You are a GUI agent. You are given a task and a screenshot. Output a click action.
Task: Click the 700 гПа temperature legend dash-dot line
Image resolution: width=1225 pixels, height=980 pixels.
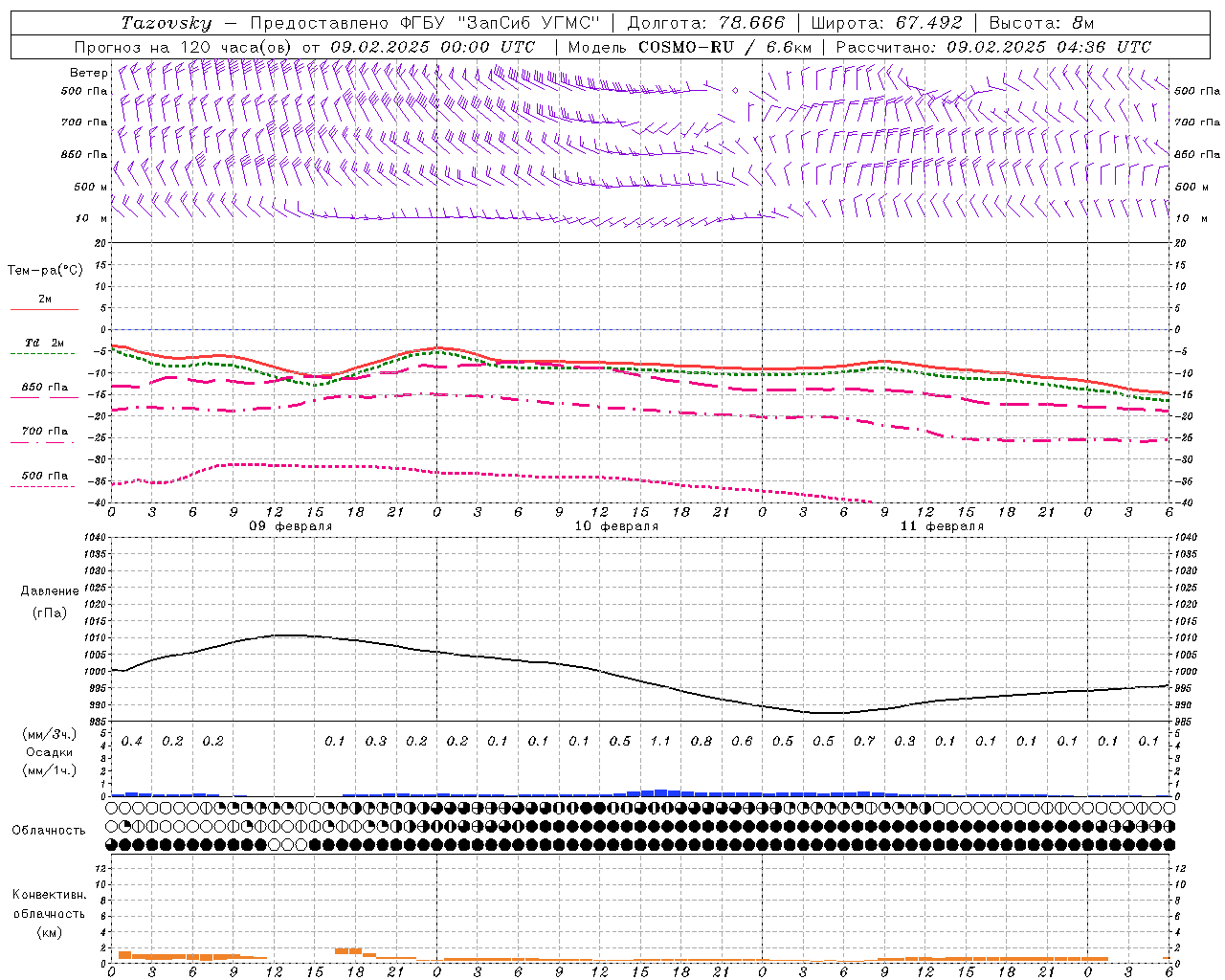coord(43,442)
